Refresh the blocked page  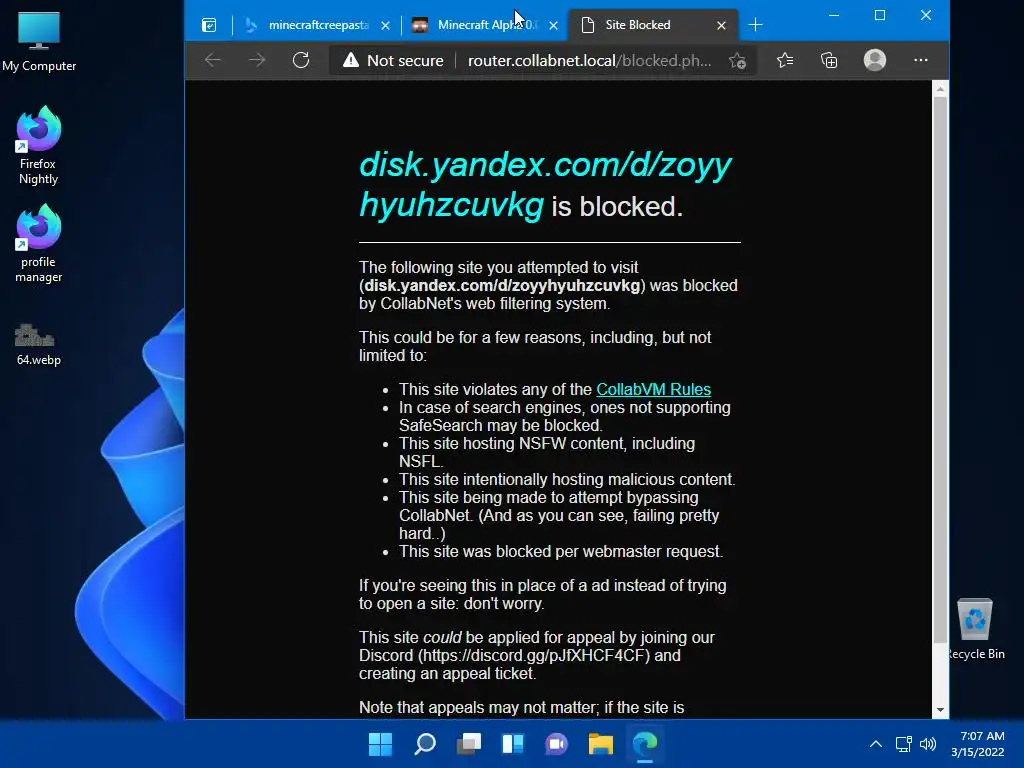tap(301, 60)
